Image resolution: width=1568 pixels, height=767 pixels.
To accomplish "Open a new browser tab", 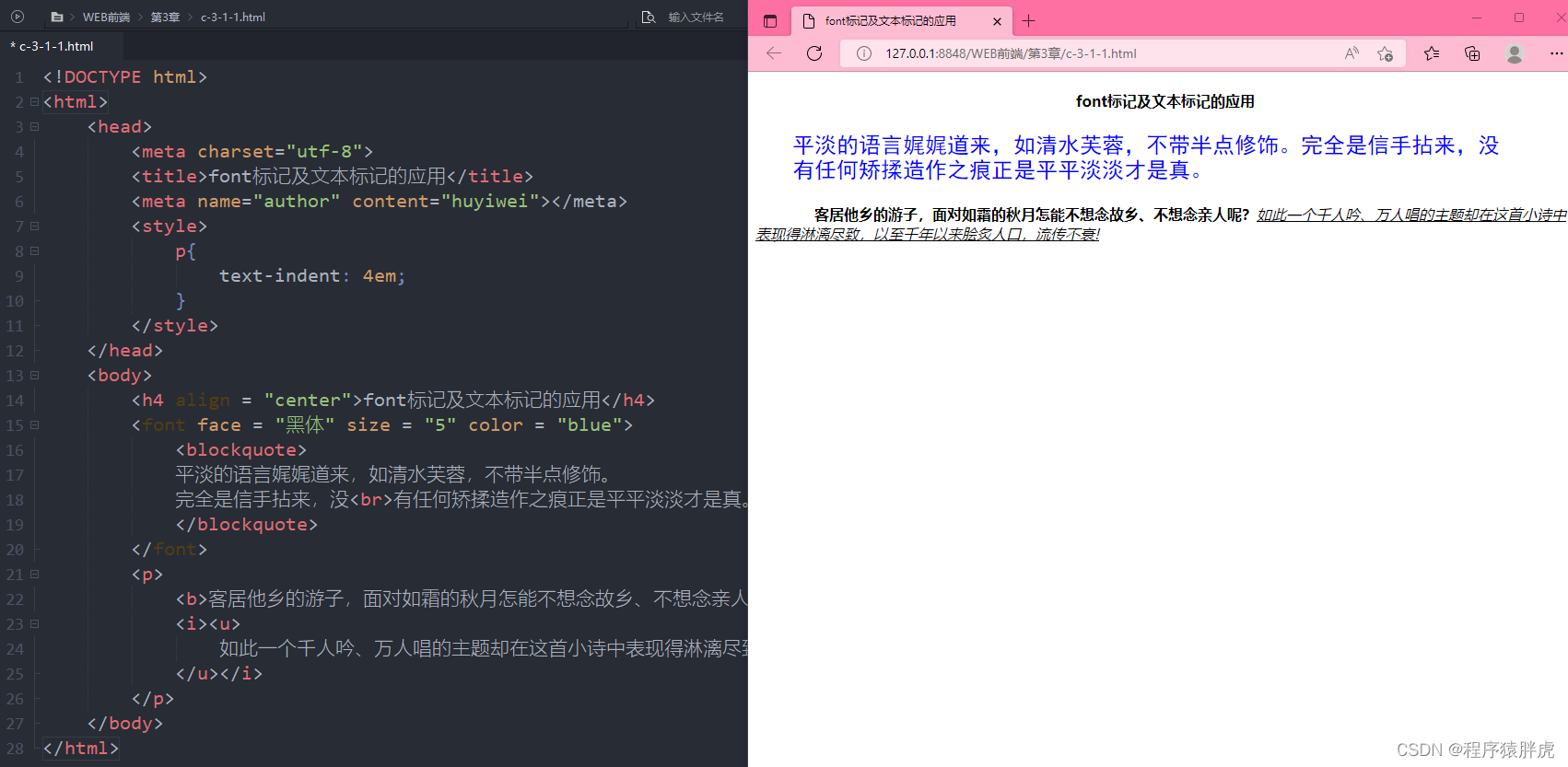I will pyautogui.click(x=1028, y=20).
